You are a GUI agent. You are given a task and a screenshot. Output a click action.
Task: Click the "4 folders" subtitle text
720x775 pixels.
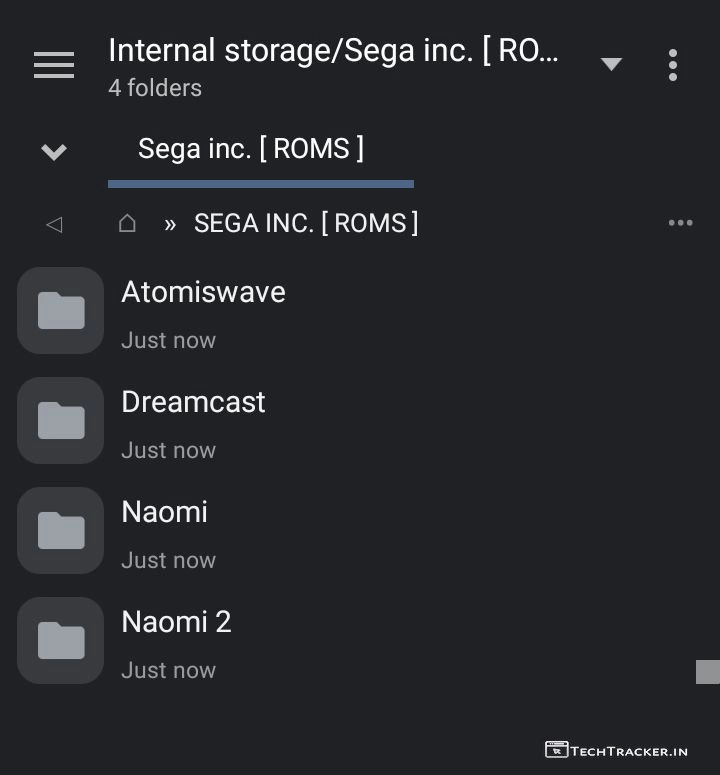click(x=155, y=88)
